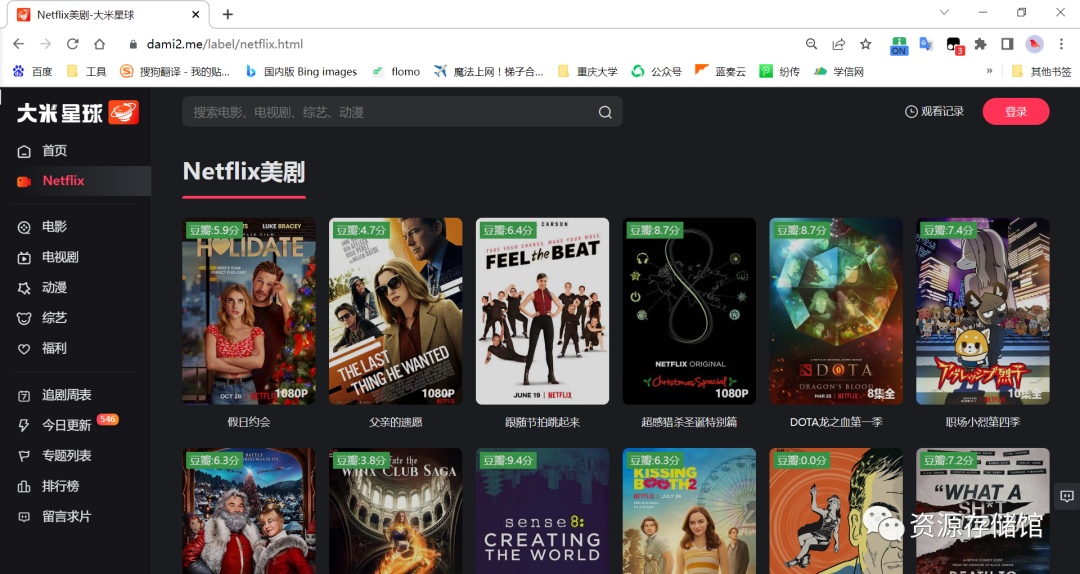Open 观看记录 watch history

(x=934, y=111)
